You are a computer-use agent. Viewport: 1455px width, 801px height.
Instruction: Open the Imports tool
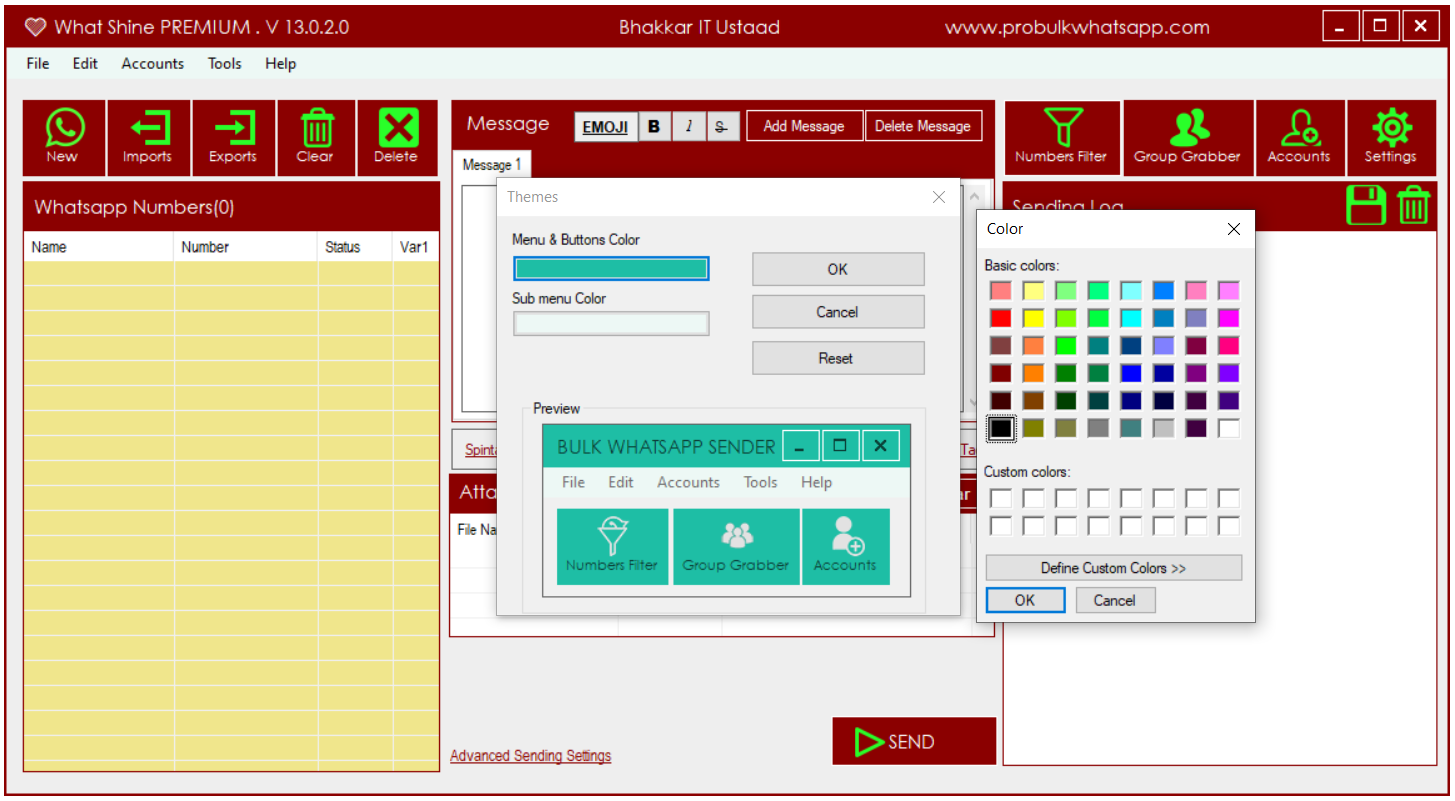148,137
